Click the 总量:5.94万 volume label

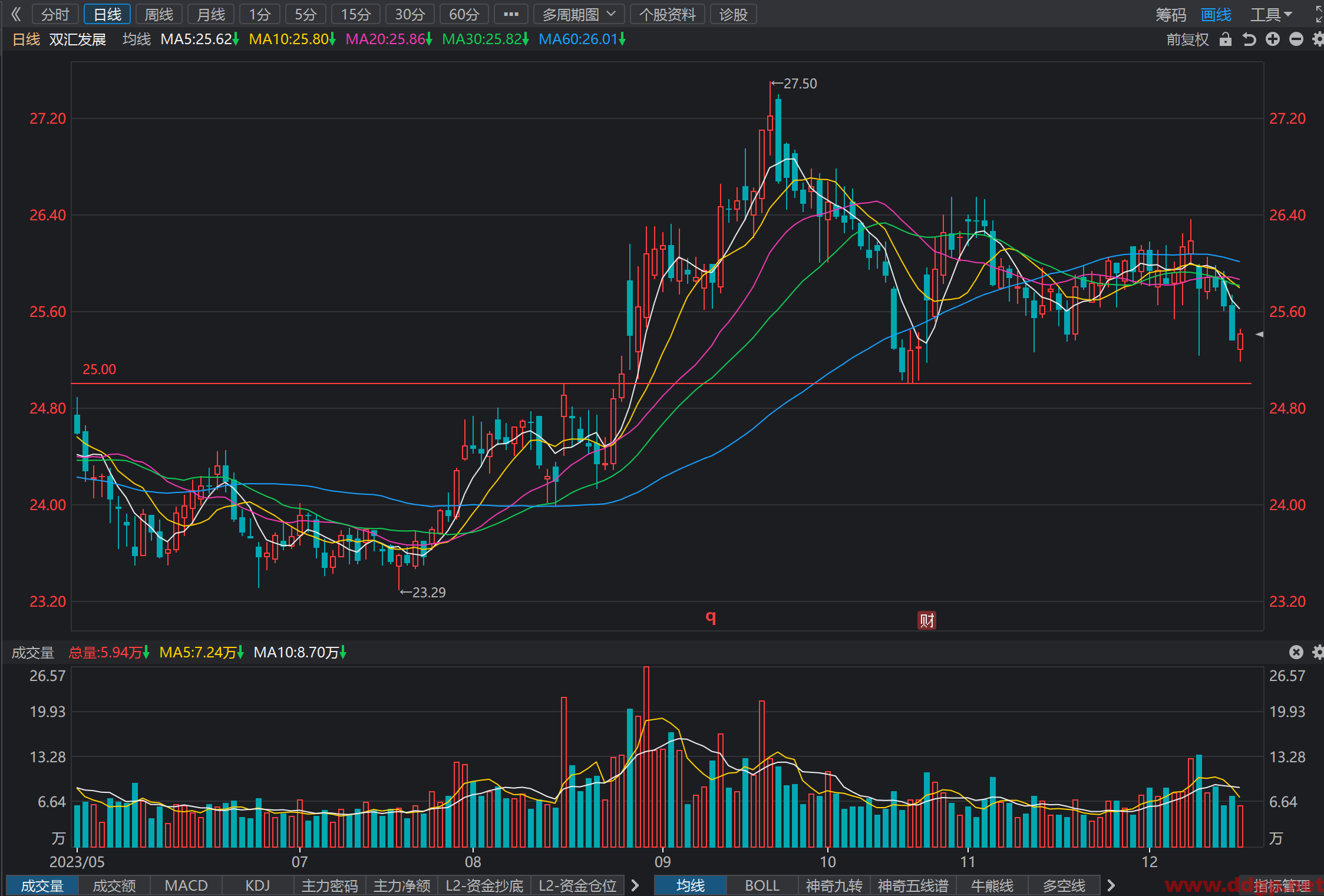click(x=109, y=652)
